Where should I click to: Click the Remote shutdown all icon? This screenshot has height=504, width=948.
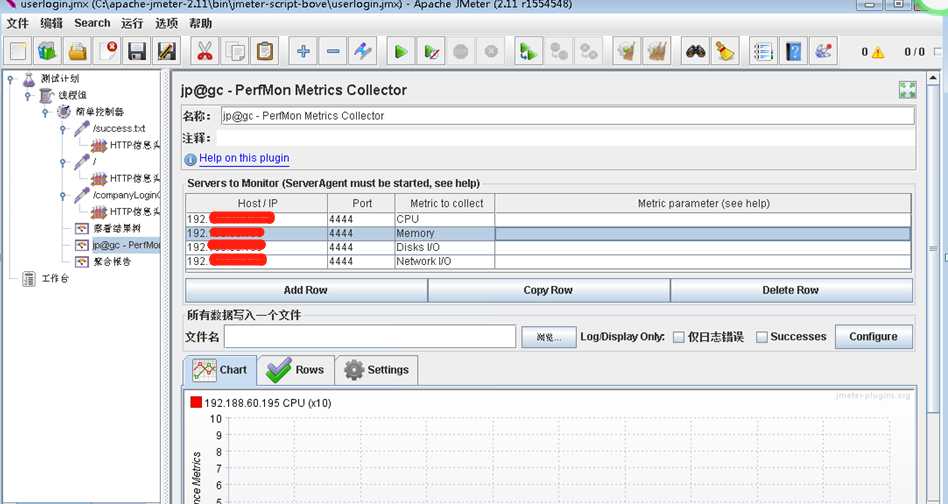pos(588,51)
